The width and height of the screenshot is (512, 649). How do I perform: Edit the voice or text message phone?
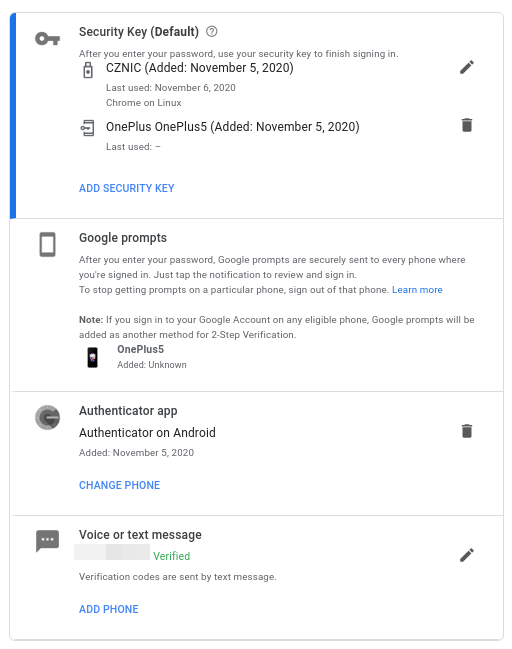467,555
